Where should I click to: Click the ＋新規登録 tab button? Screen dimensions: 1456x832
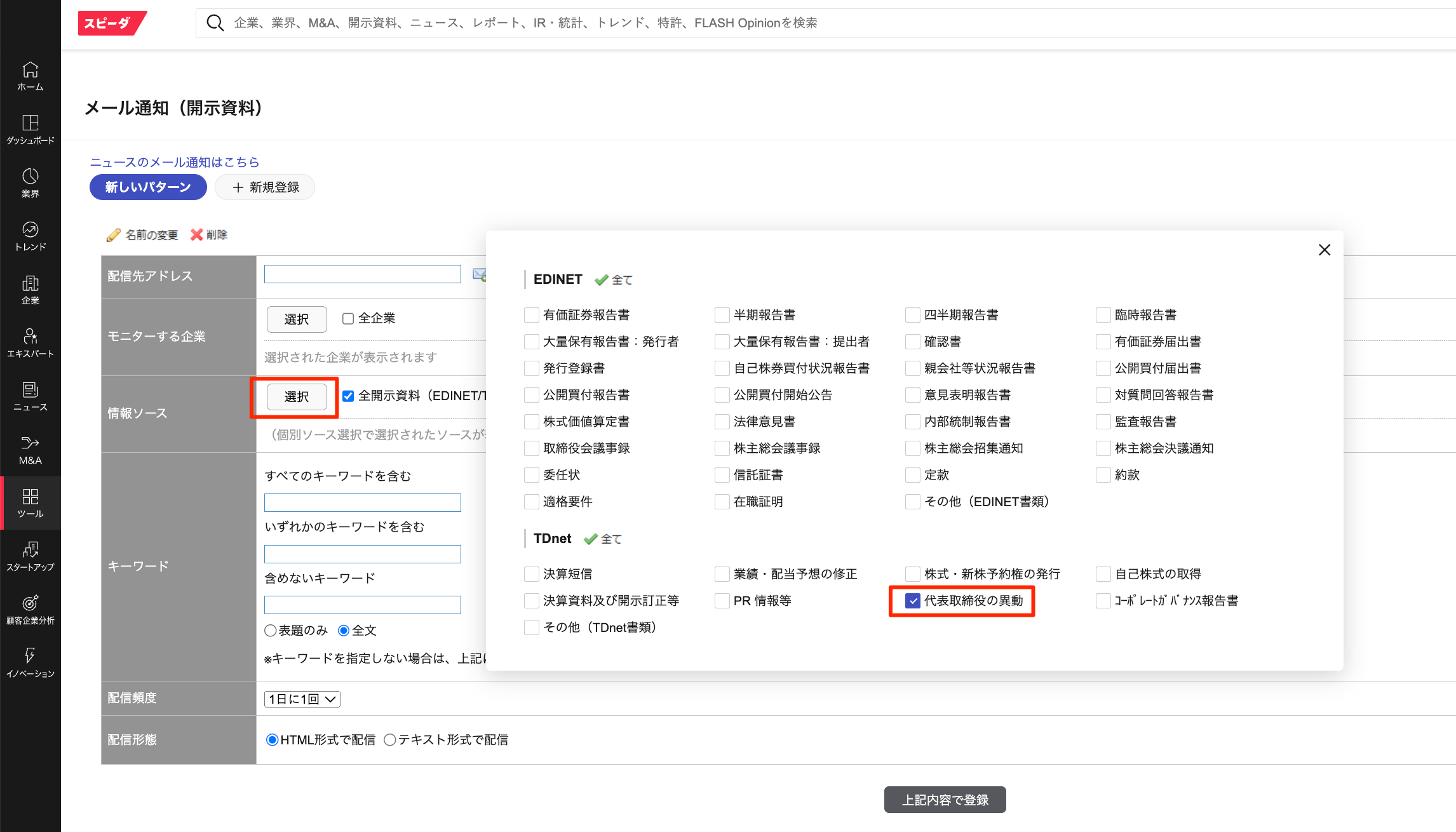(x=265, y=187)
